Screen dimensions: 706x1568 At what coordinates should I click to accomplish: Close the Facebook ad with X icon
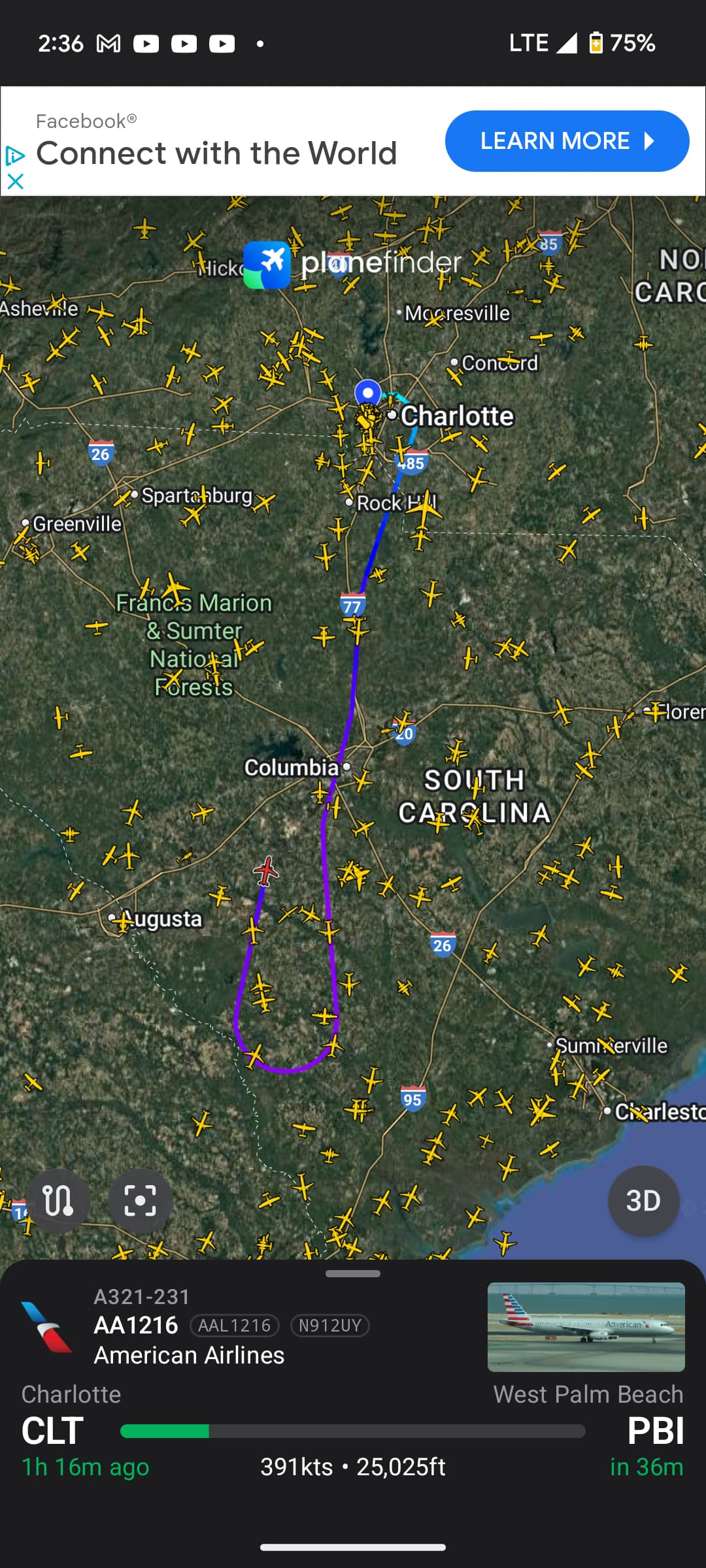pyautogui.click(x=15, y=181)
